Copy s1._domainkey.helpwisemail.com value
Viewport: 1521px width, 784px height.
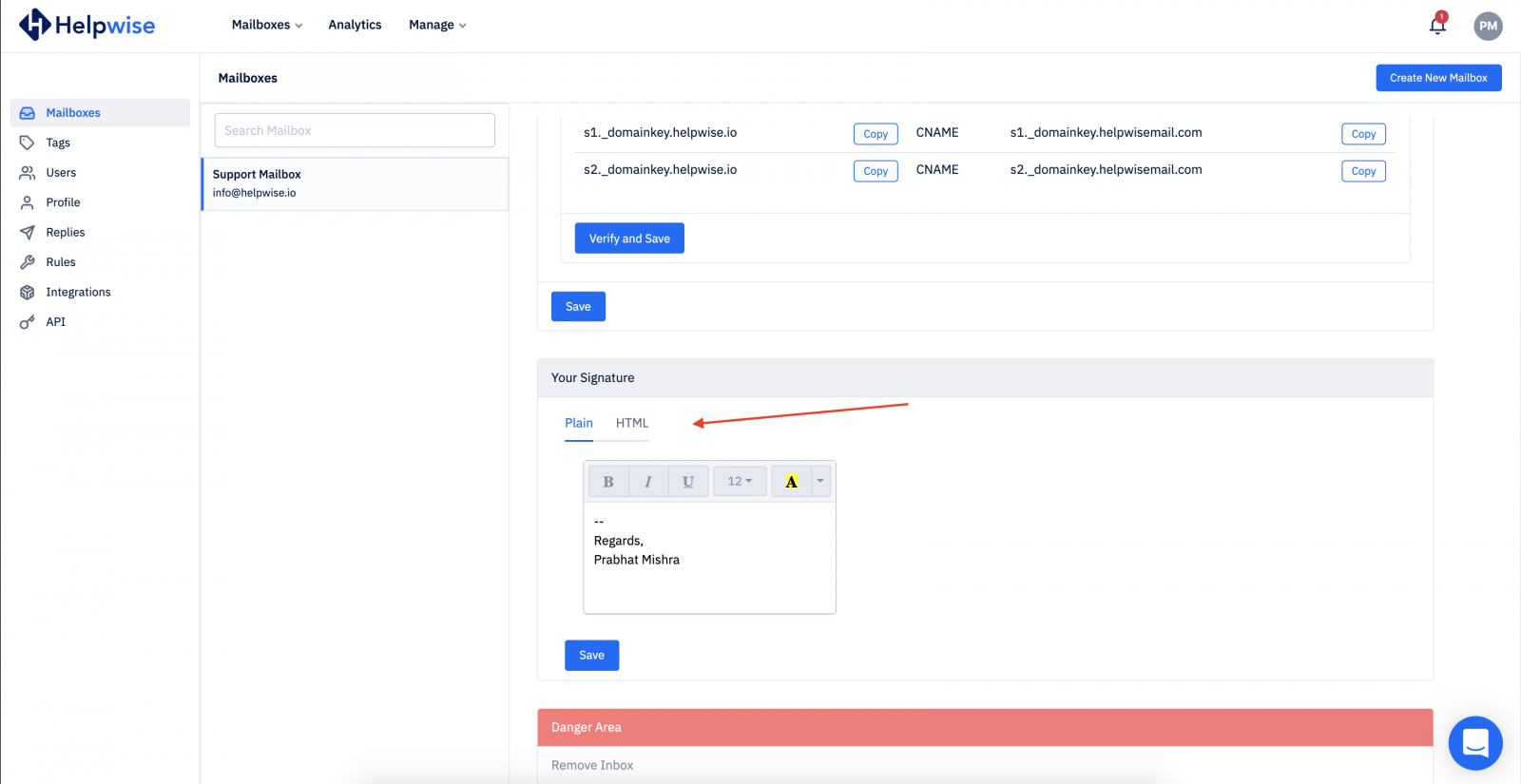pos(1363,134)
